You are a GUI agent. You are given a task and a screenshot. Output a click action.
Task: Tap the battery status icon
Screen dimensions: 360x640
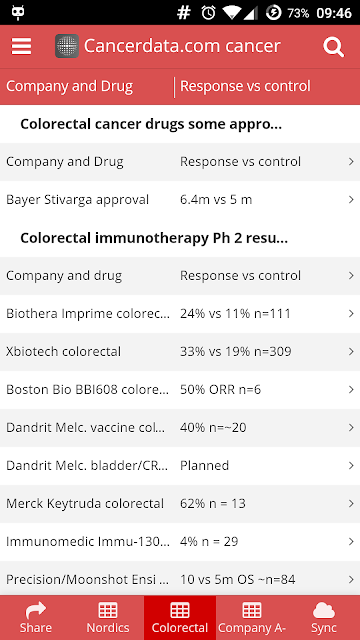273,13
